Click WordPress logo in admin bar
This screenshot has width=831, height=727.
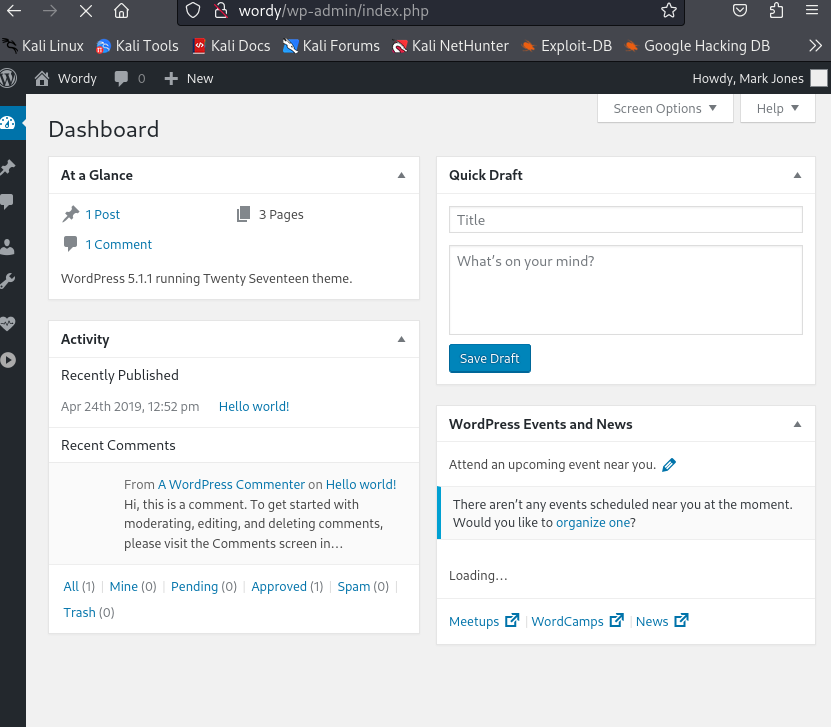[8, 78]
